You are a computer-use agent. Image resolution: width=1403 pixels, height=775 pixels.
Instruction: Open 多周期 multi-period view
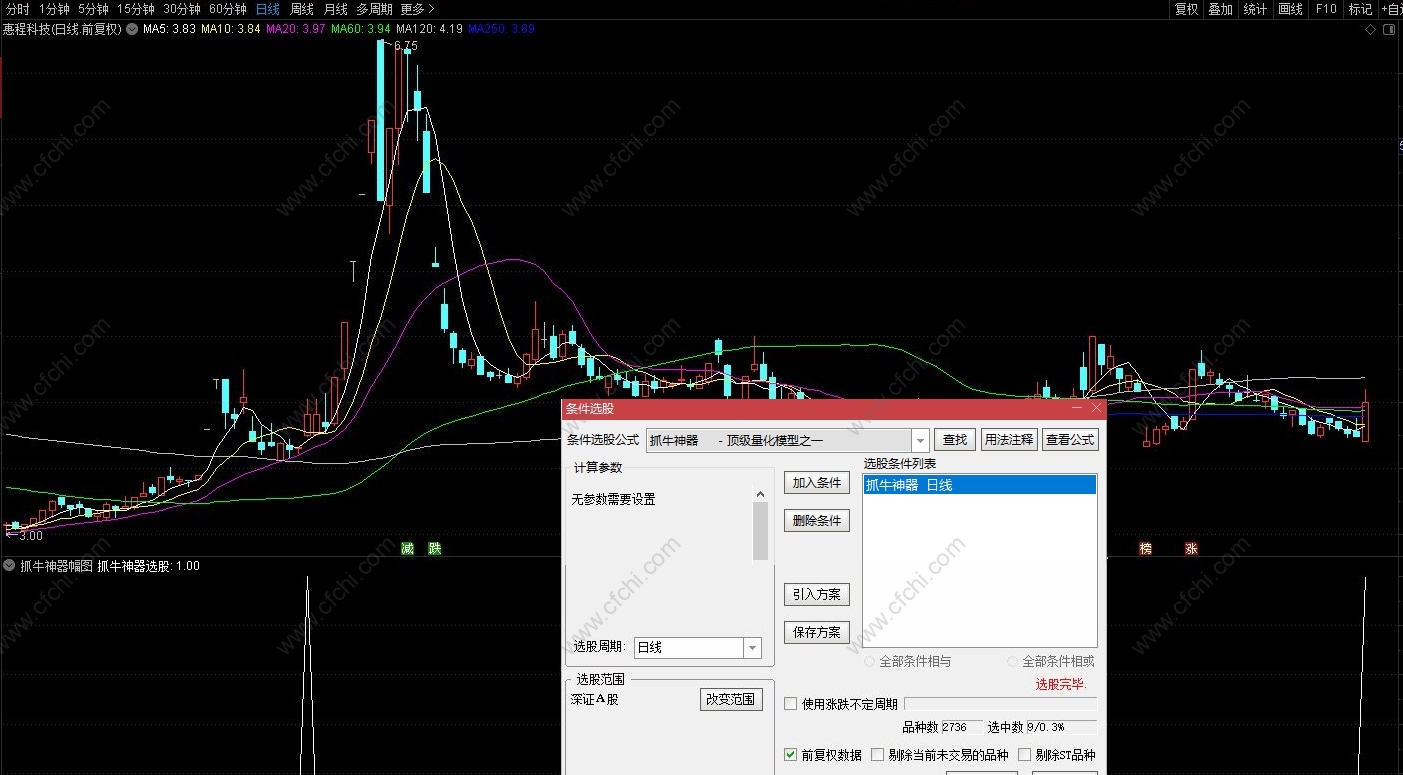pos(375,9)
